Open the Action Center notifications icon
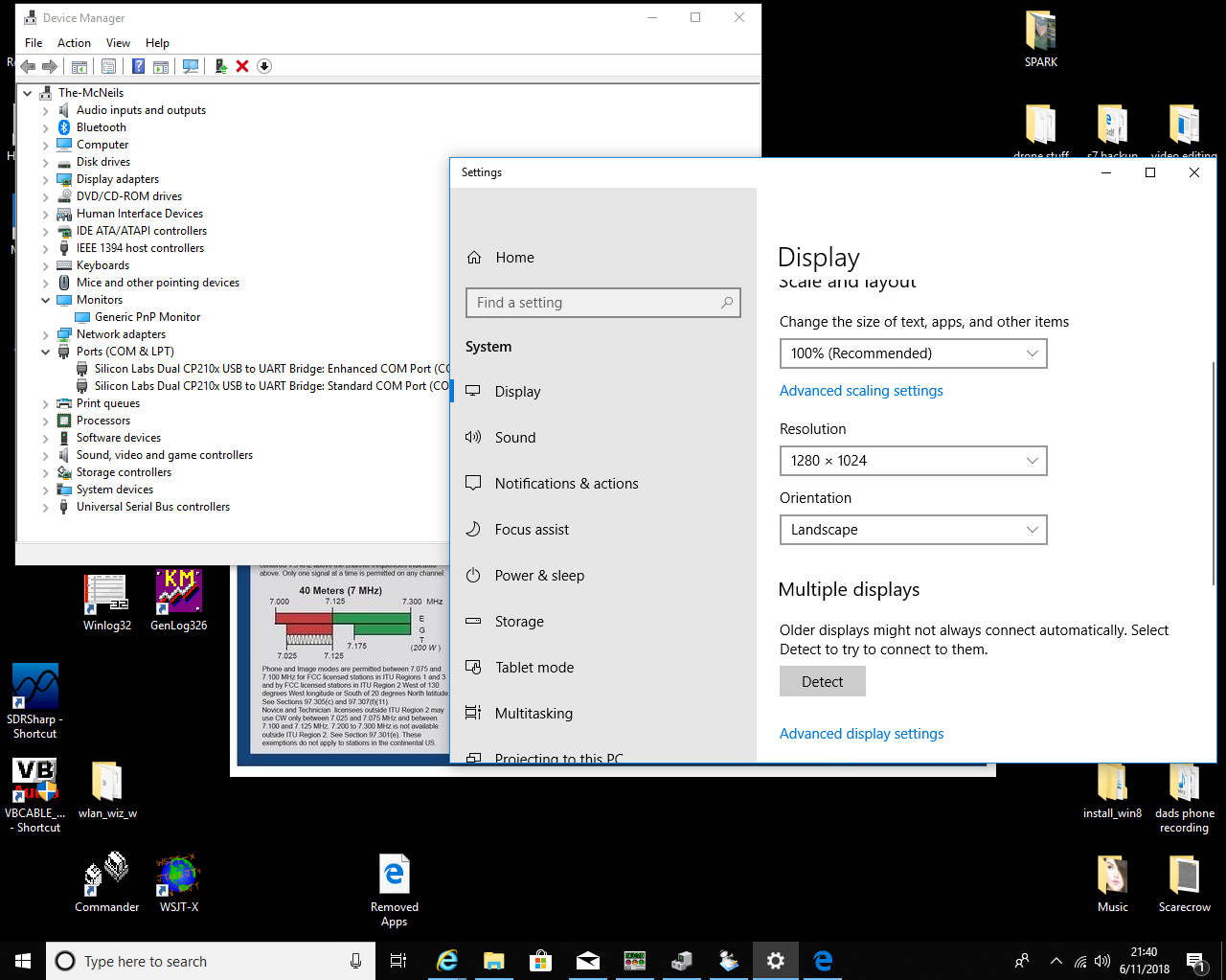 (1194, 961)
